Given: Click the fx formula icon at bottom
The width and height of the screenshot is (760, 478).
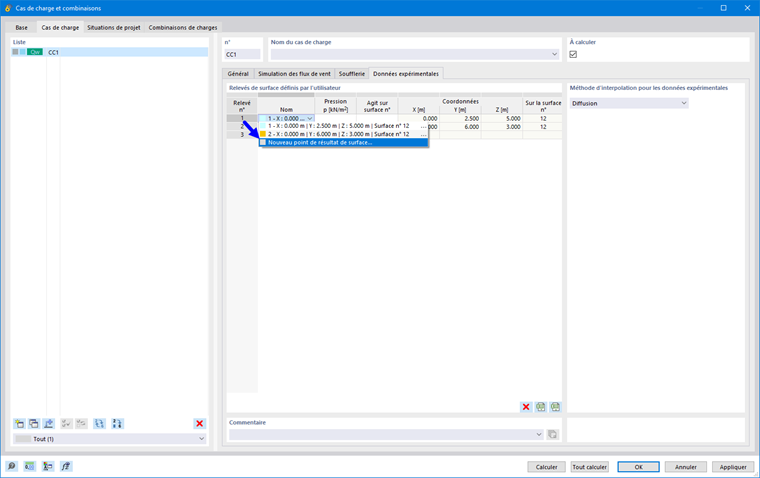Looking at the screenshot, I should 66,466.
